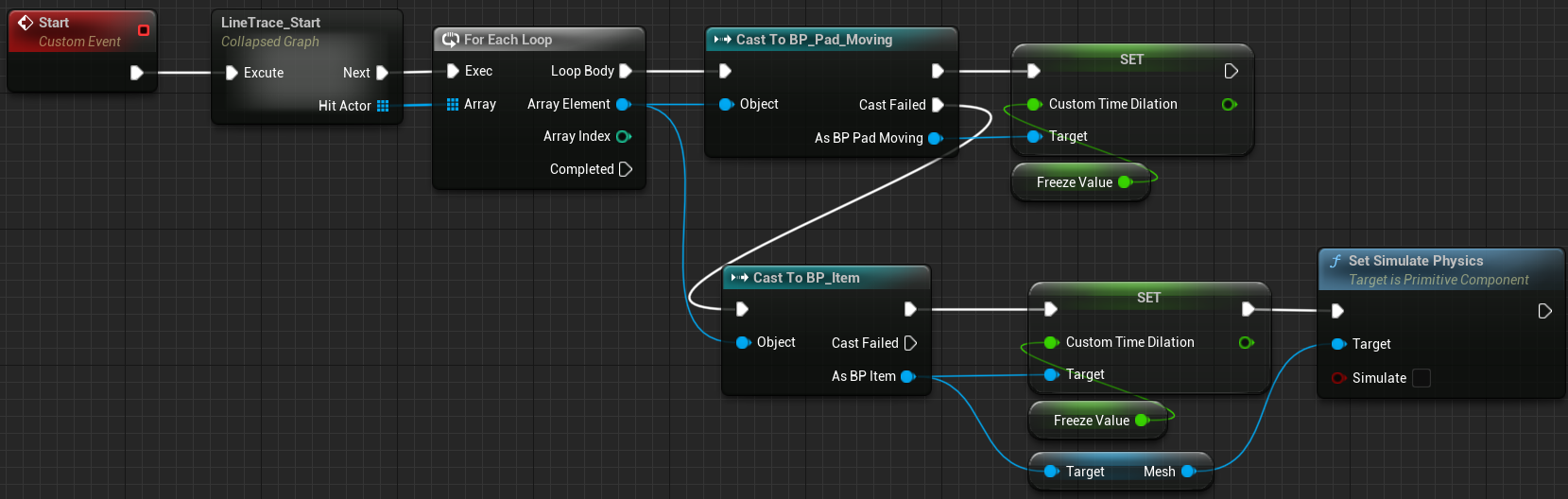Click the Completed exec output pin

[x=625, y=169]
